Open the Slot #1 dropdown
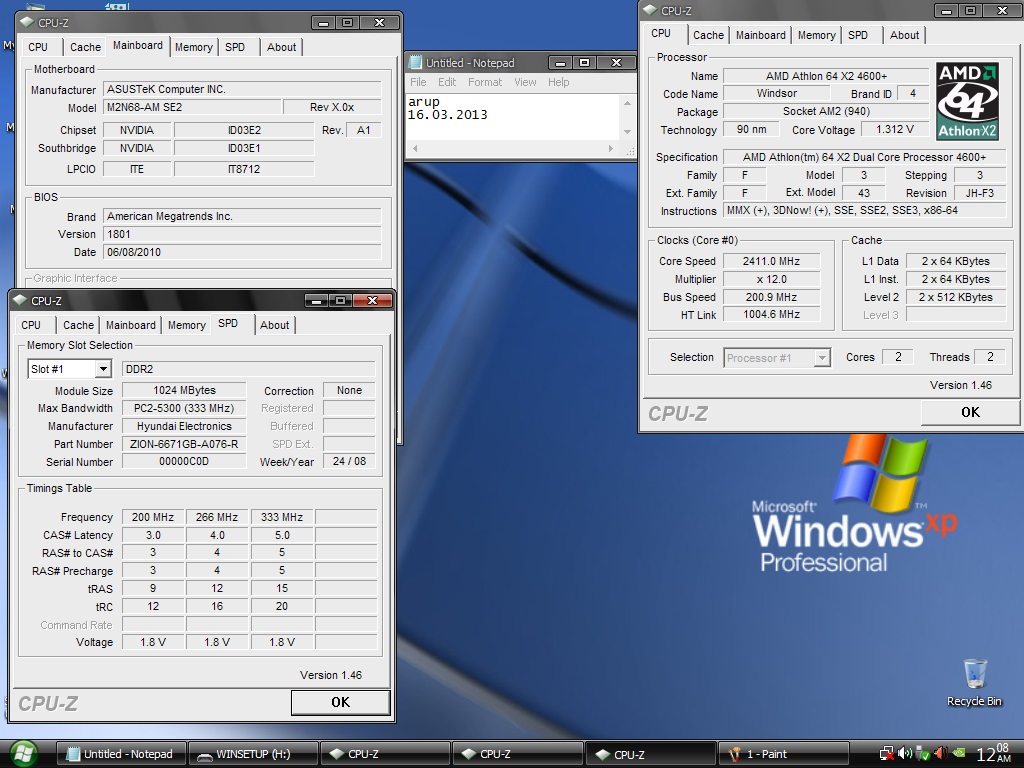The width and height of the screenshot is (1024, 768). click(x=103, y=369)
